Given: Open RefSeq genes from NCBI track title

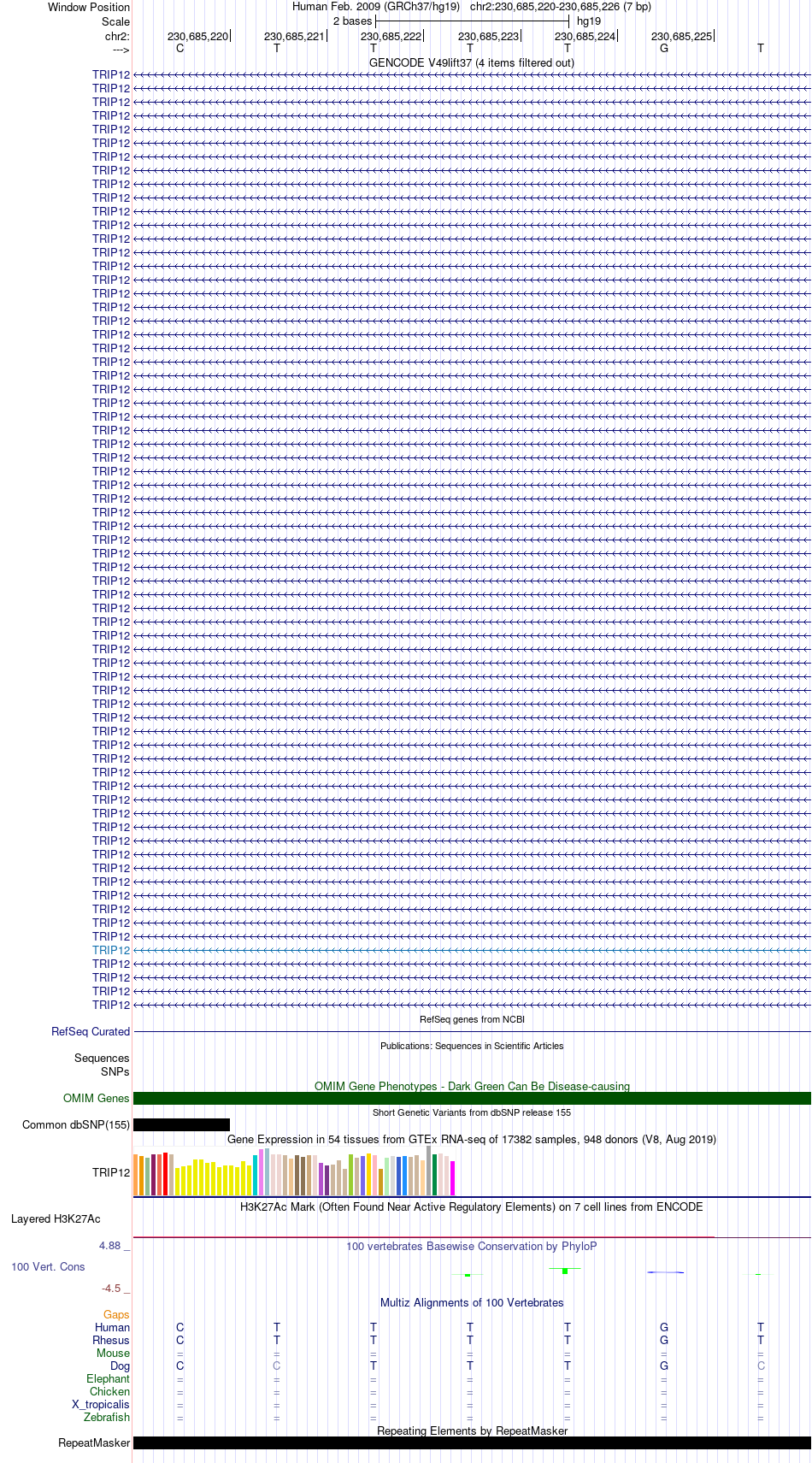Looking at the screenshot, I should coord(472,1019).
